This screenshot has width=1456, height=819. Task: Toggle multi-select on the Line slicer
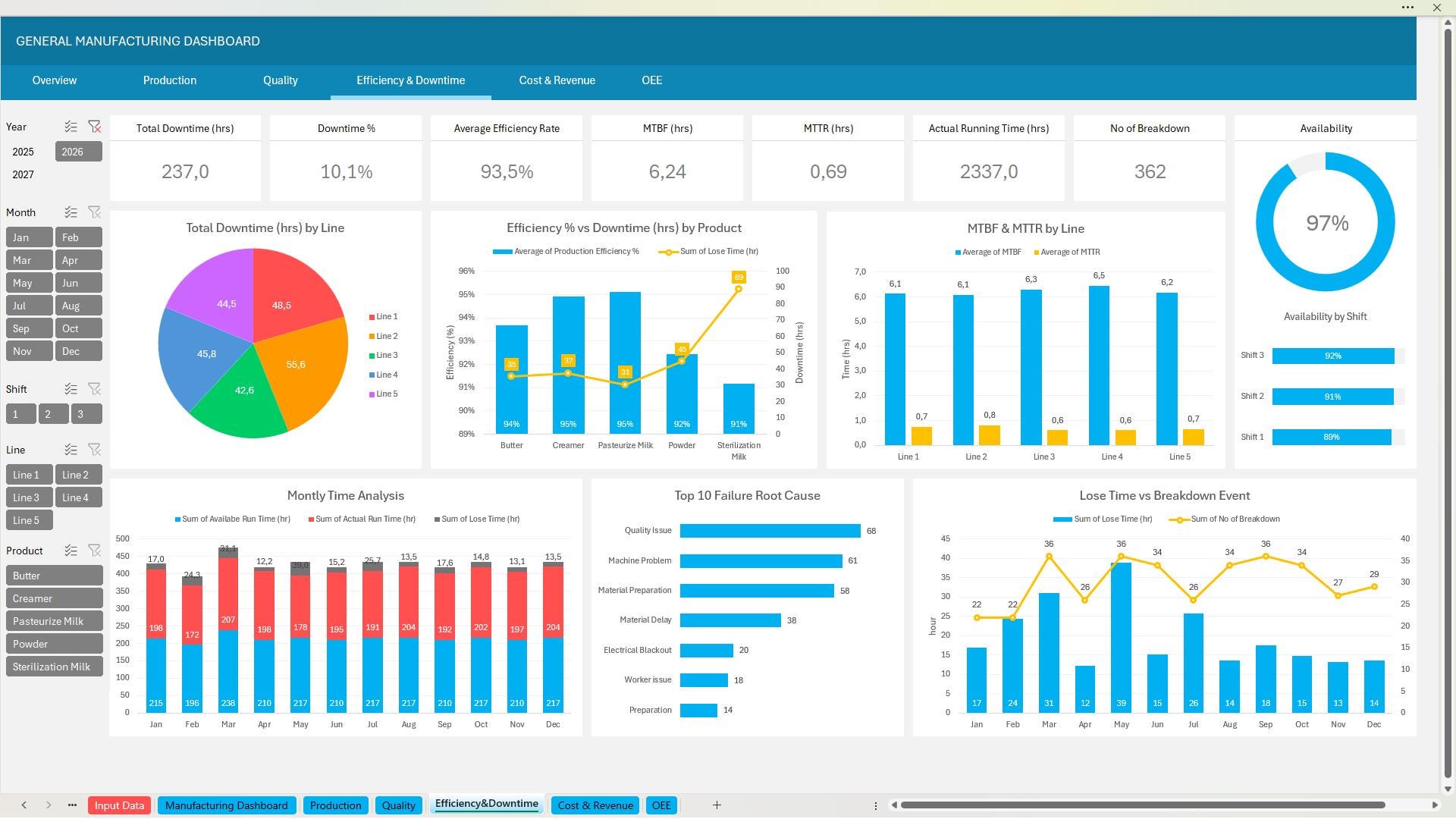point(71,450)
